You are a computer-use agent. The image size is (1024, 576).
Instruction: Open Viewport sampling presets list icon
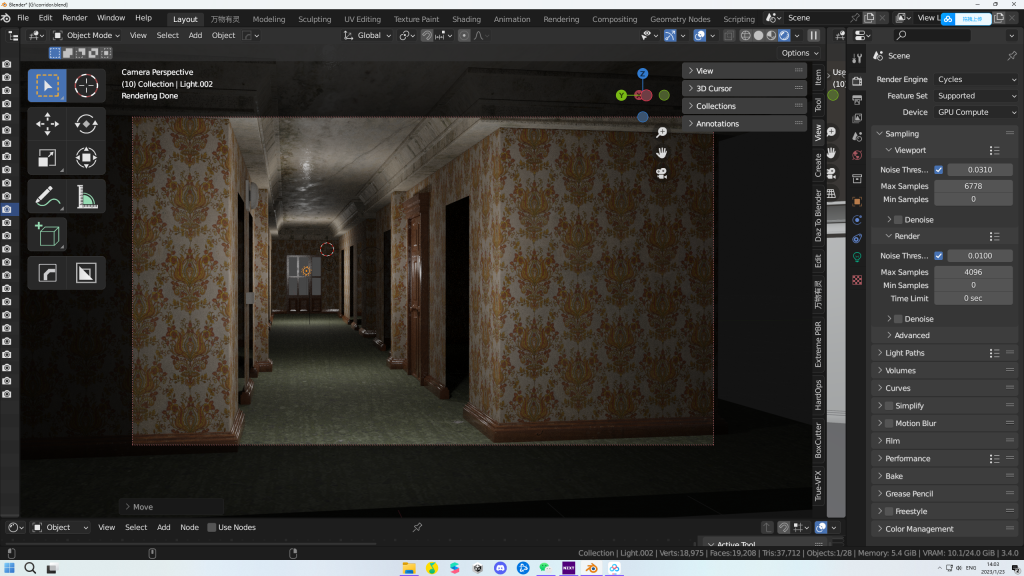(x=994, y=150)
